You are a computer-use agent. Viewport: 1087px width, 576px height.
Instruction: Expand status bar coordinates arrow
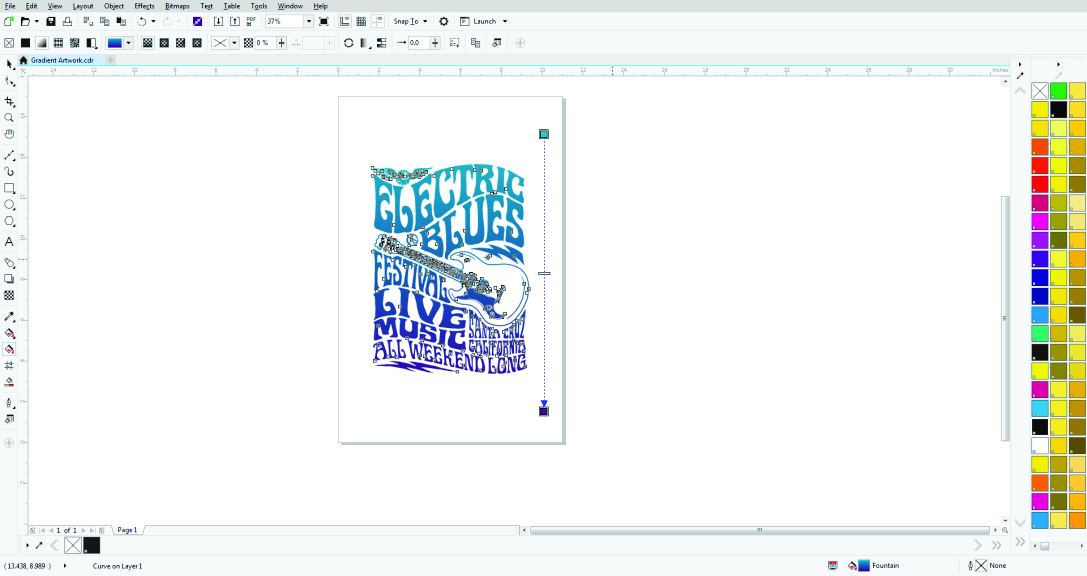65,566
